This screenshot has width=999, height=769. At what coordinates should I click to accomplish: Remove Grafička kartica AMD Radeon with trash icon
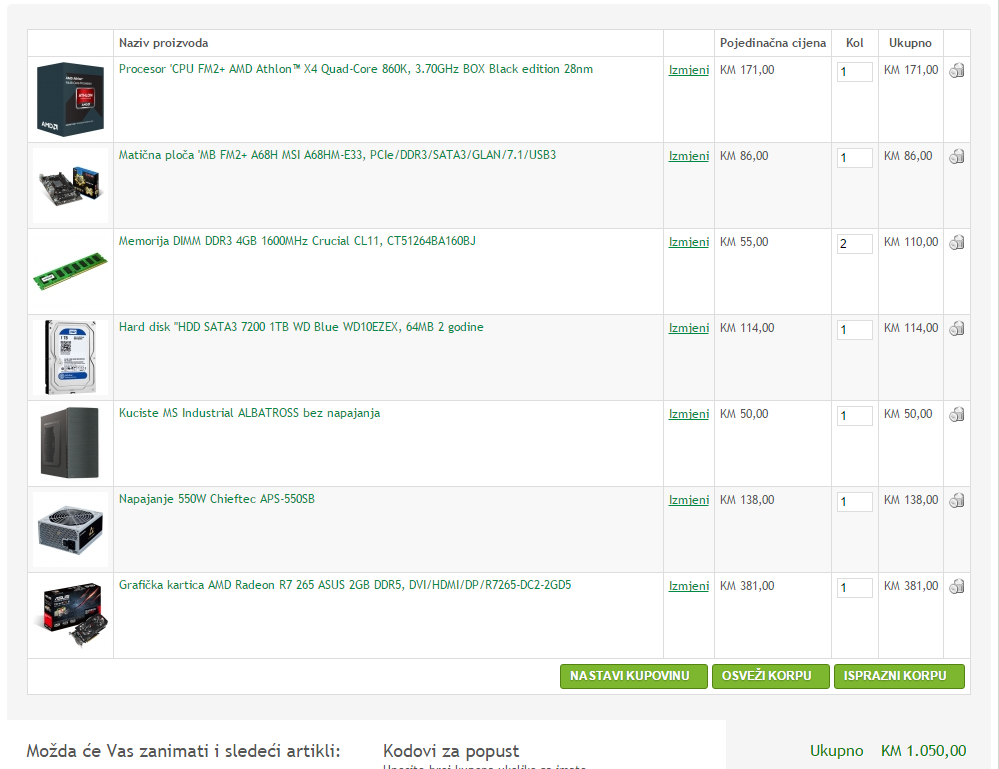pos(956,586)
